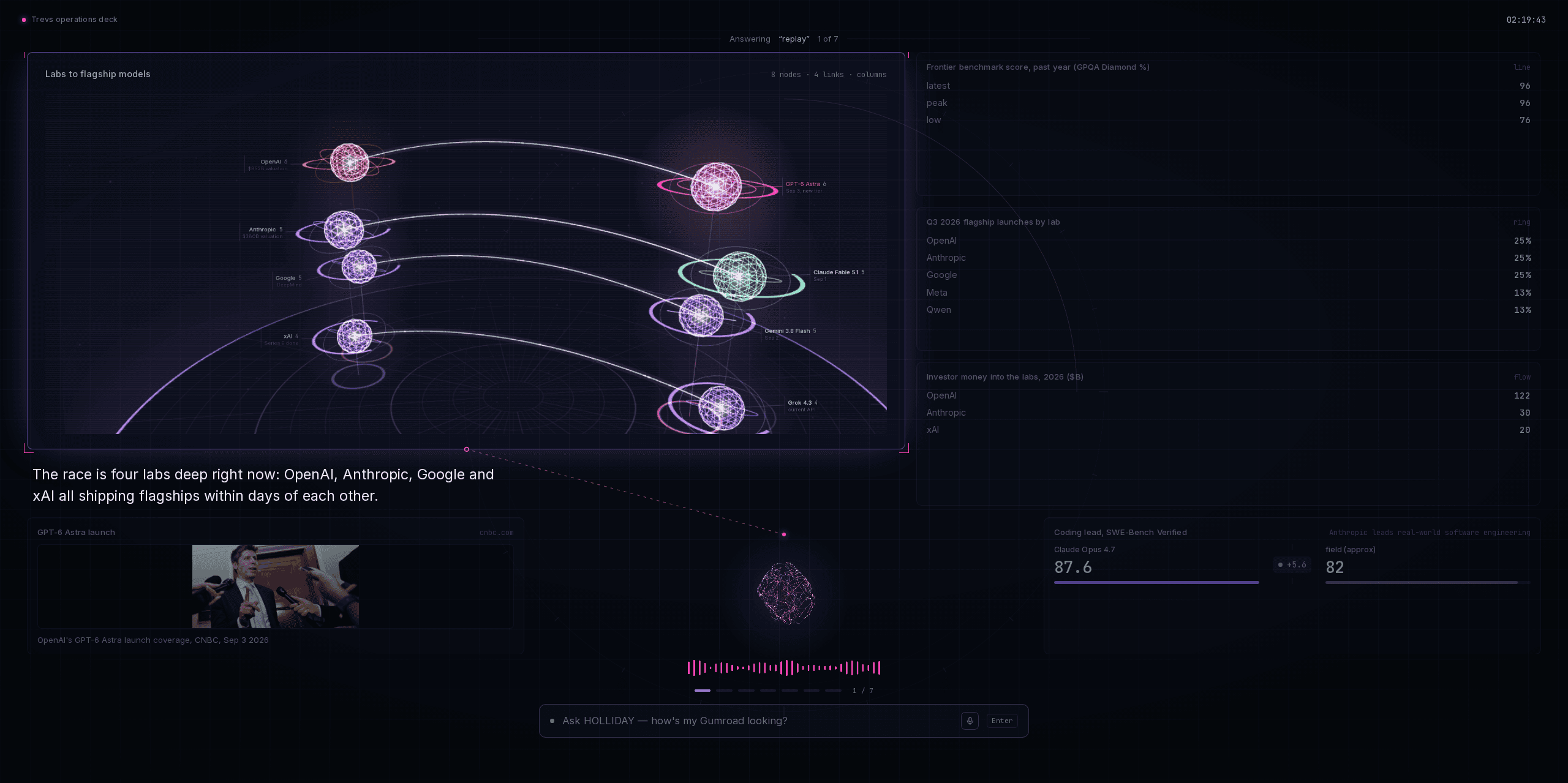Open the cnbc.com source link
This screenshot has height=783, width=1568.
(x=497, y=533)
